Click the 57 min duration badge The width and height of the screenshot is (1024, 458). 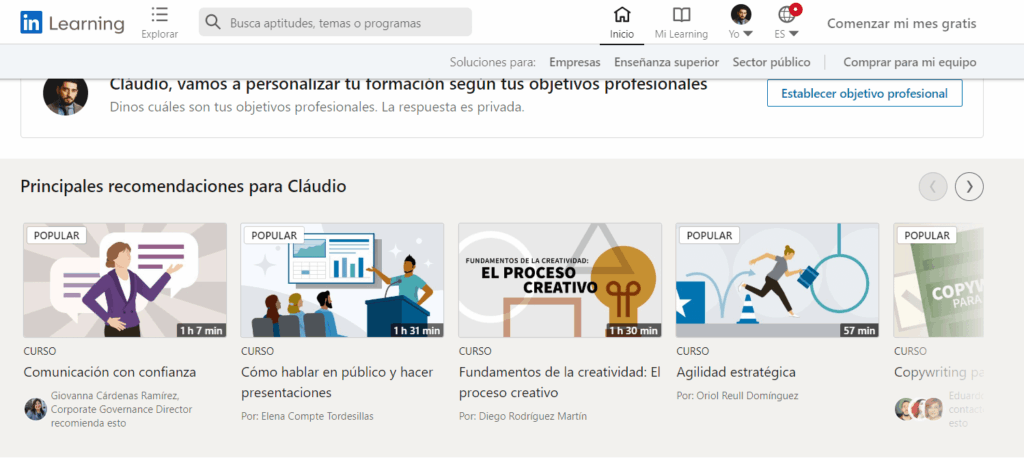pos(859,331)
